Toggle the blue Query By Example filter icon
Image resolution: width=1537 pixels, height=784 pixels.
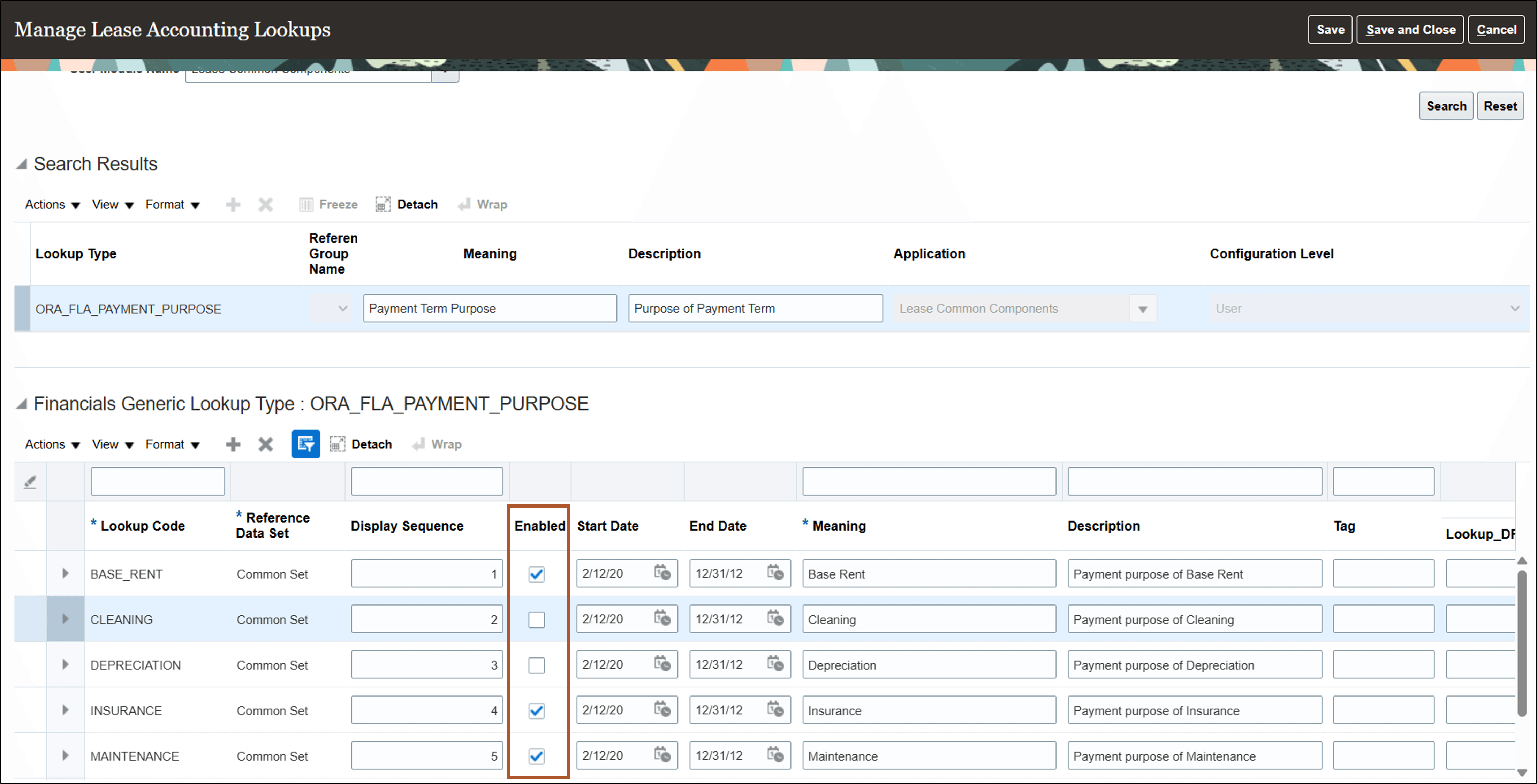(x=305, y=444)
